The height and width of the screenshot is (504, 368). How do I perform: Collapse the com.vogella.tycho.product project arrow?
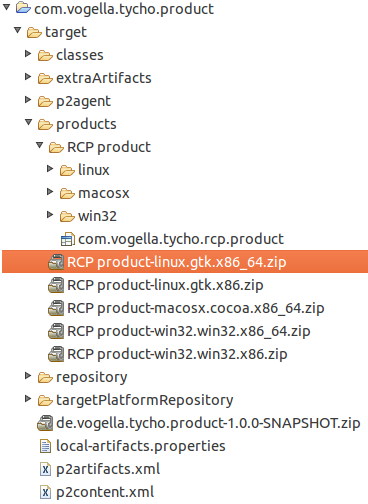pyautogui.click(x=6, y=7)
